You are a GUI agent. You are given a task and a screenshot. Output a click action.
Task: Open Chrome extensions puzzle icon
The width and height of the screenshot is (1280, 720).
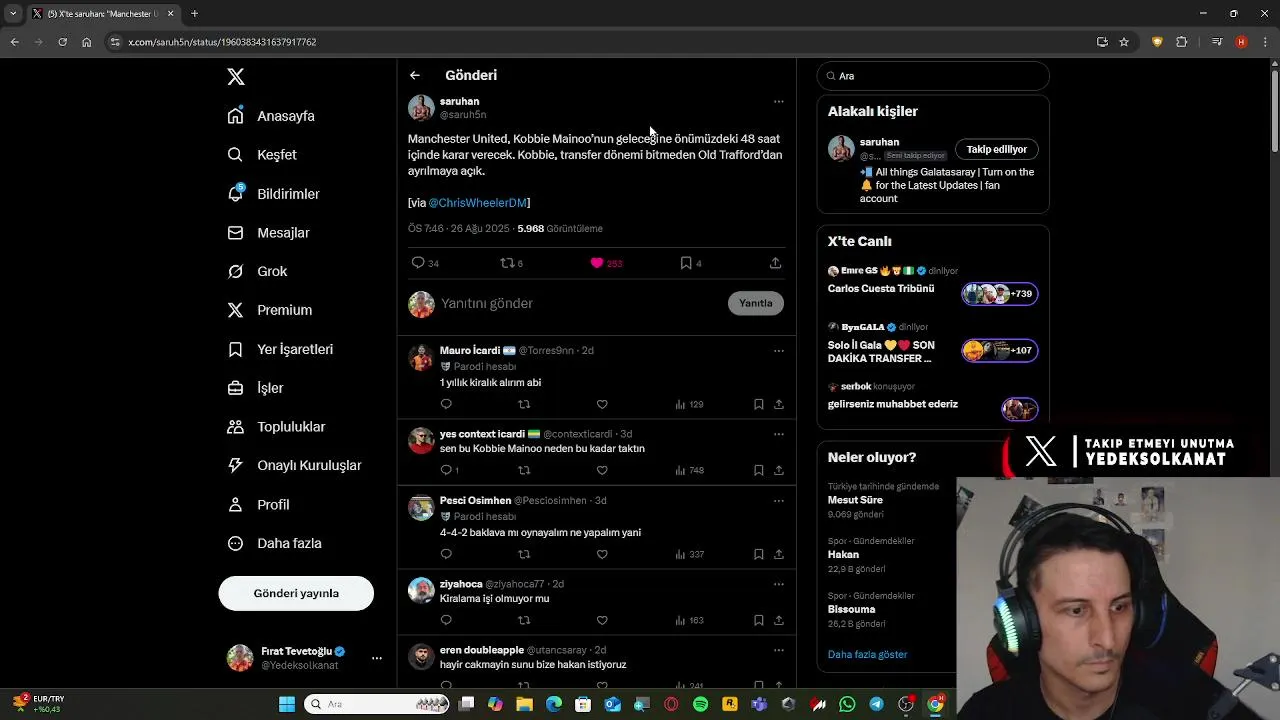point(1181,42)
